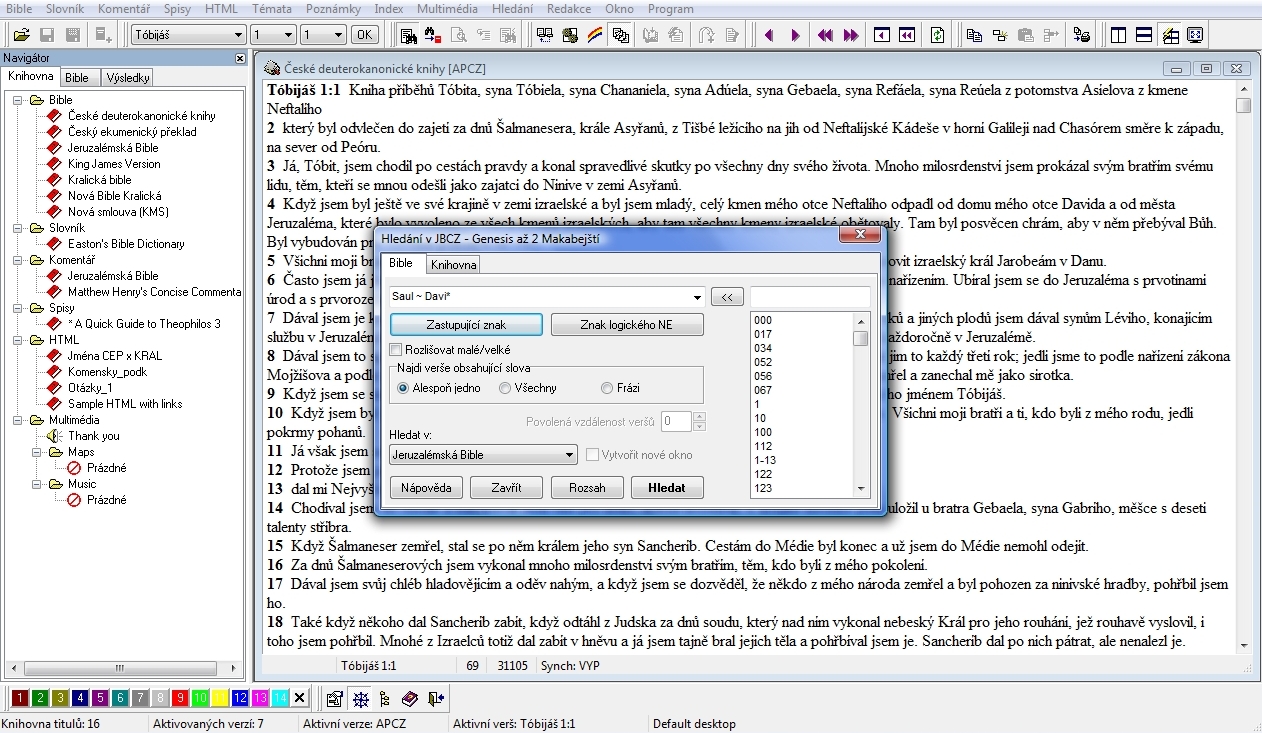The height and width of the screenshot is (733, 1262).
Task: Select blue color swatch number 12
Action: tap(240, 698)
